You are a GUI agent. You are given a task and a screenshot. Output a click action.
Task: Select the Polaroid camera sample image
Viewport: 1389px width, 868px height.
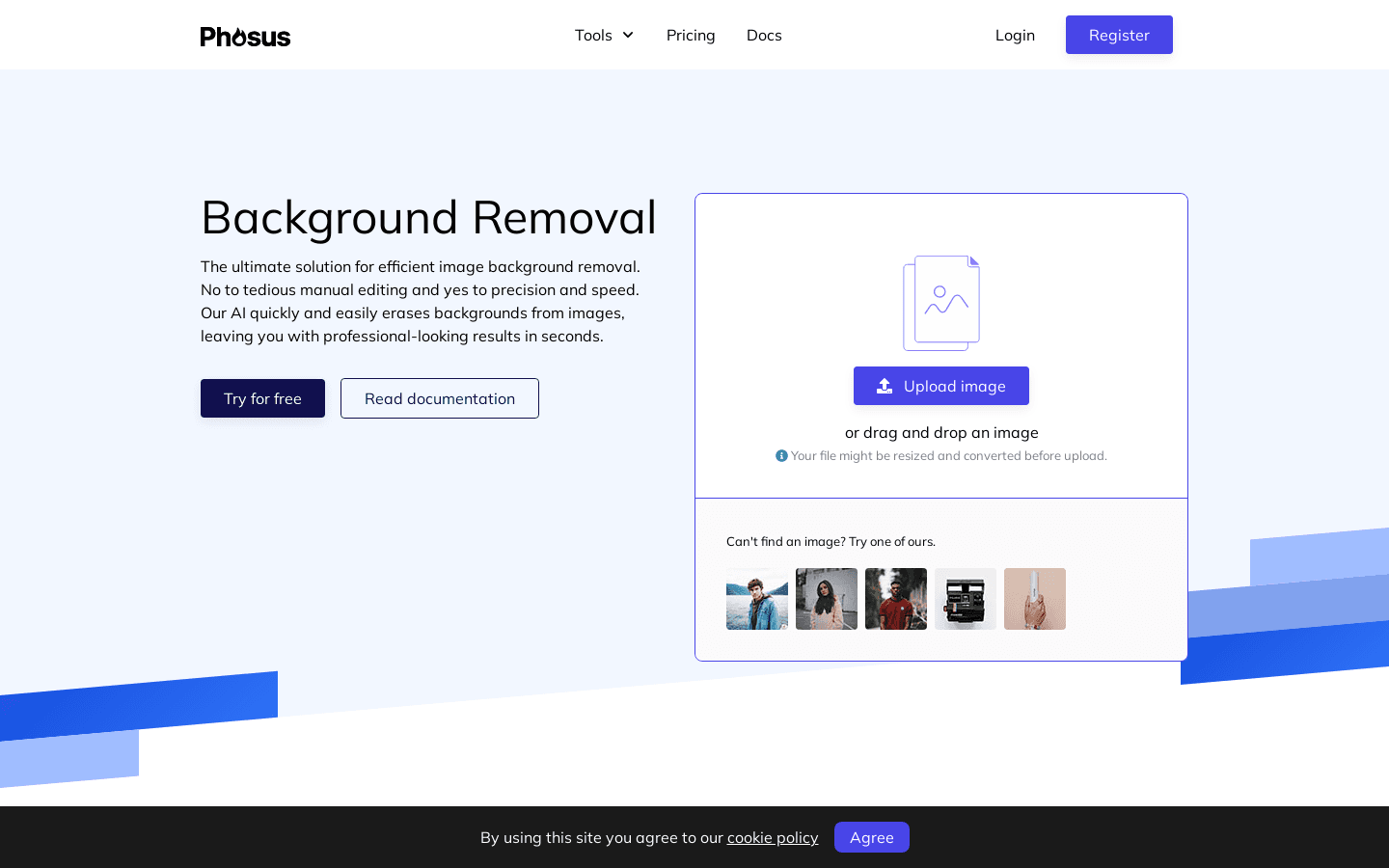966,599
